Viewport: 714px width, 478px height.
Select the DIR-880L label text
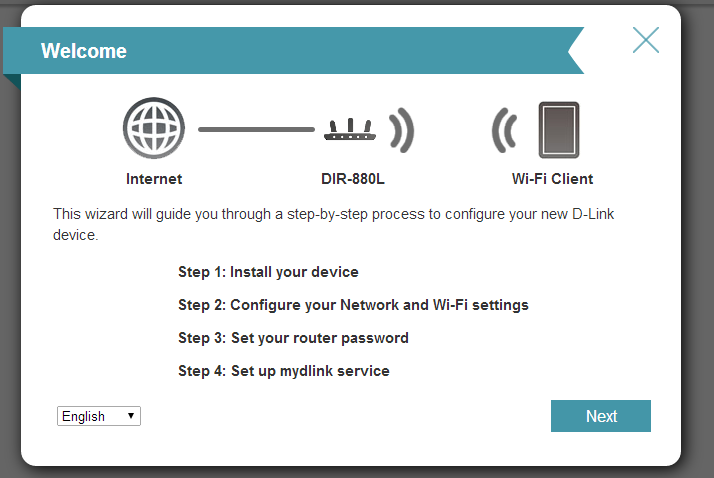(353, 179)
